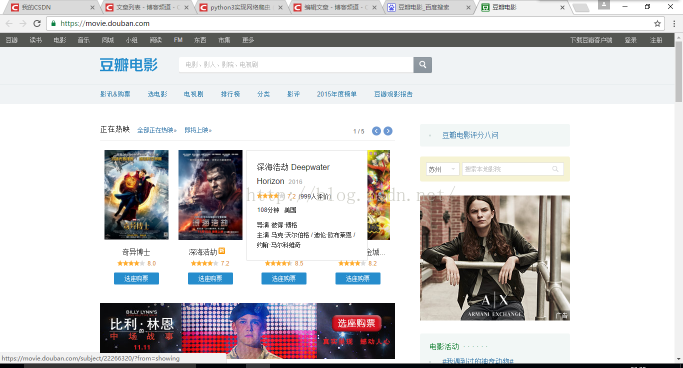
Task: Open the new tab button
Action: [x=581, y=7]
